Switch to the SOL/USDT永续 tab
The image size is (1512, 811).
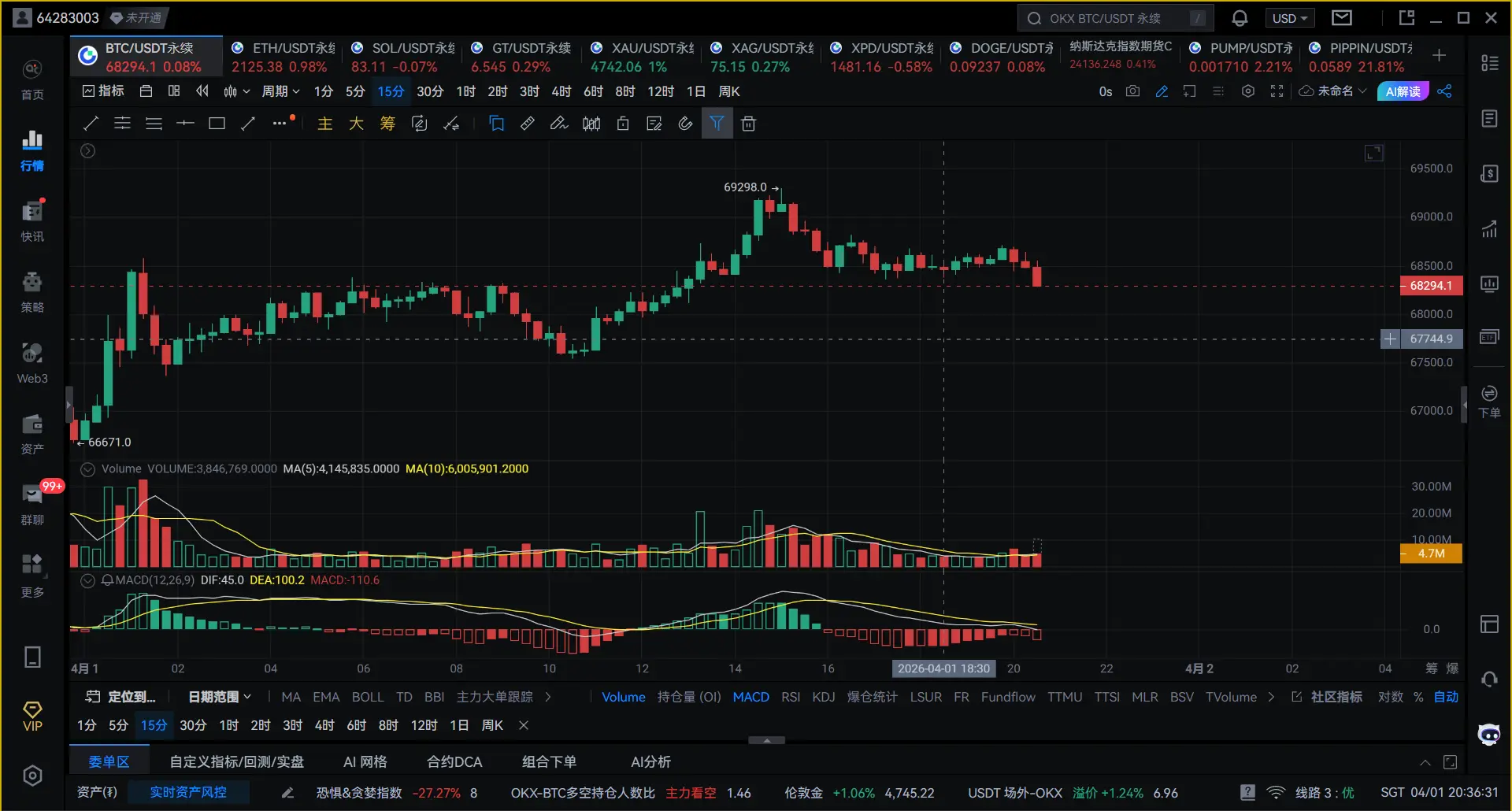click(403, 57)
